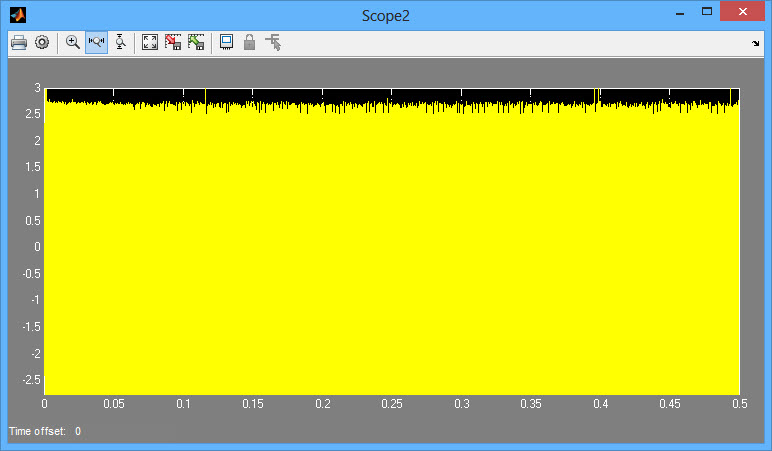Click the Time offset label
Image resolution: width=772 pixels, height=451 pixels.
pos(36,431)
